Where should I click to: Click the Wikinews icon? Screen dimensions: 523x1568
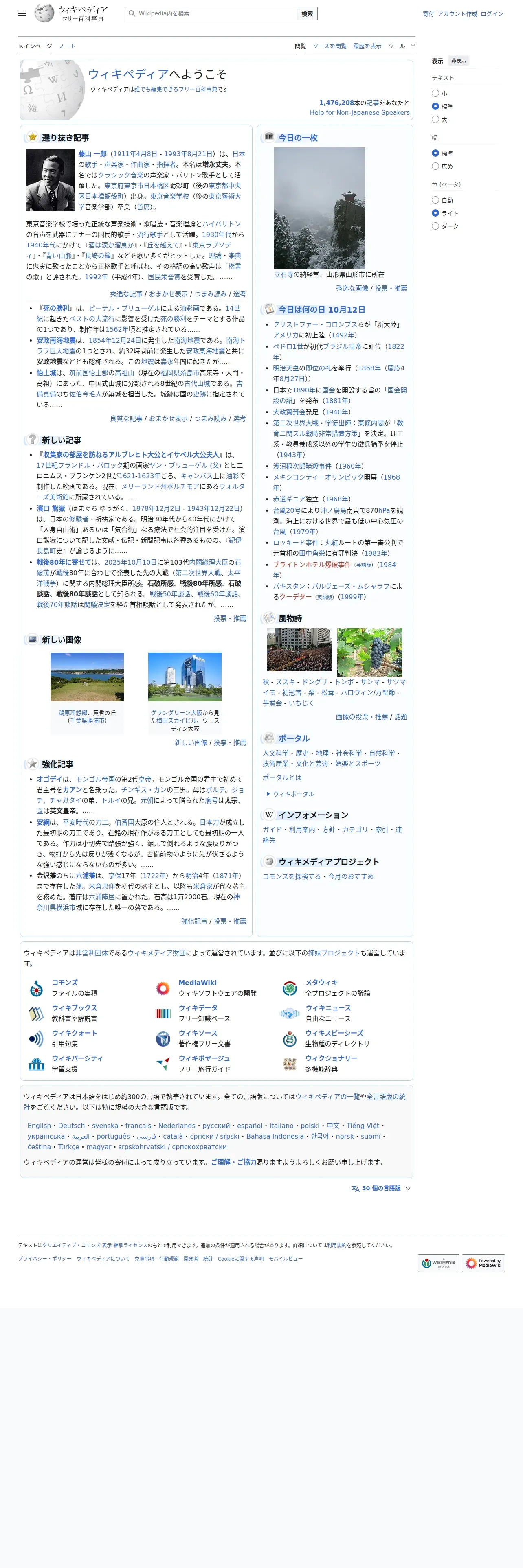tap(290, 1014)
